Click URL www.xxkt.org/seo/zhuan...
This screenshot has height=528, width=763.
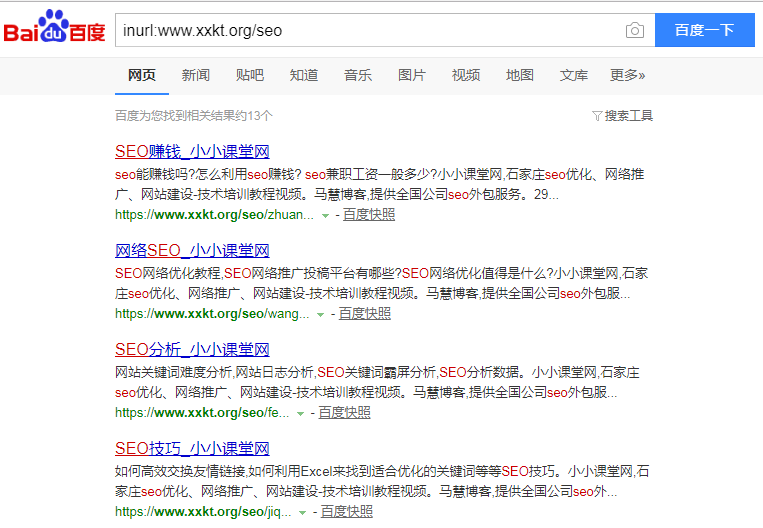214,215
